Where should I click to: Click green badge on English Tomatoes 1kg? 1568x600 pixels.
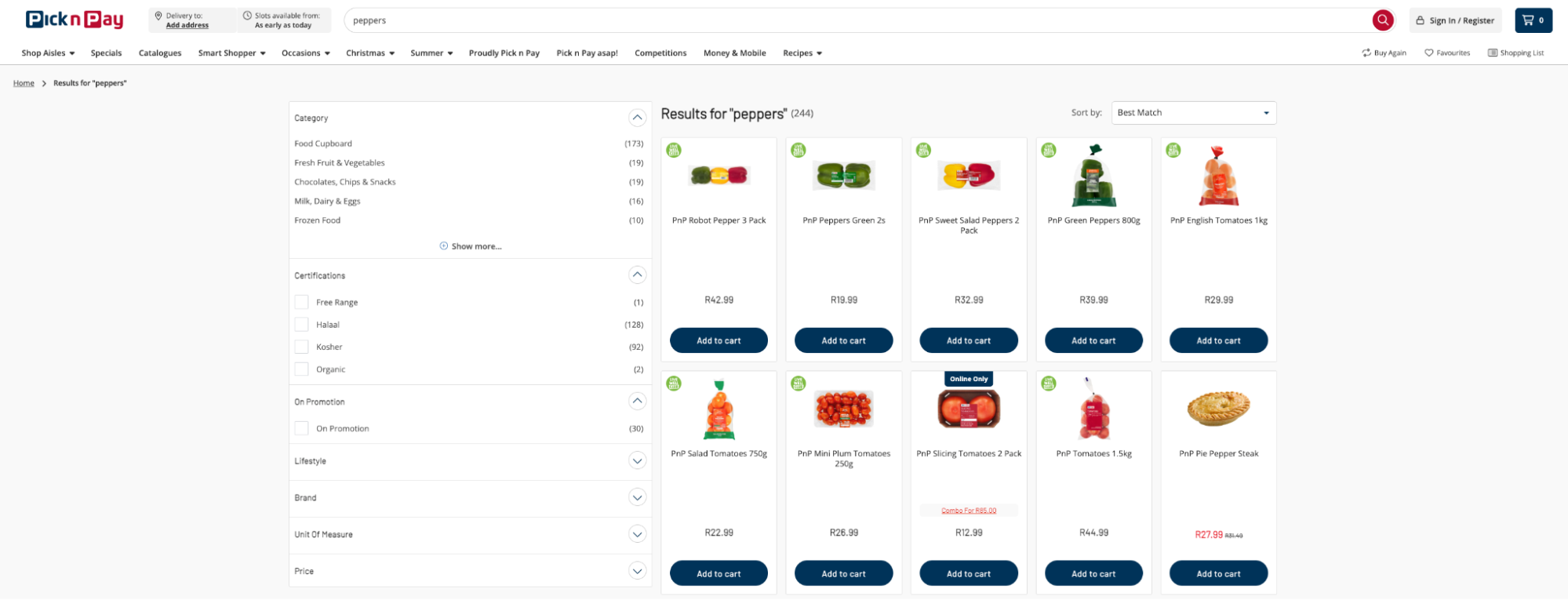pos(1173,150)
